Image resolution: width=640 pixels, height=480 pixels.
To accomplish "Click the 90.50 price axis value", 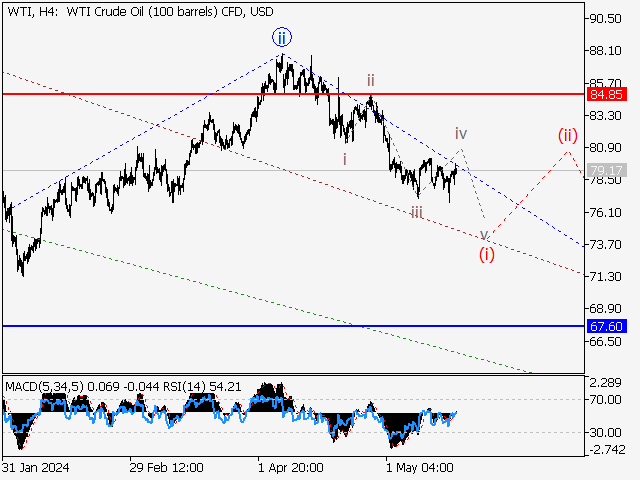I will [606, 18].
